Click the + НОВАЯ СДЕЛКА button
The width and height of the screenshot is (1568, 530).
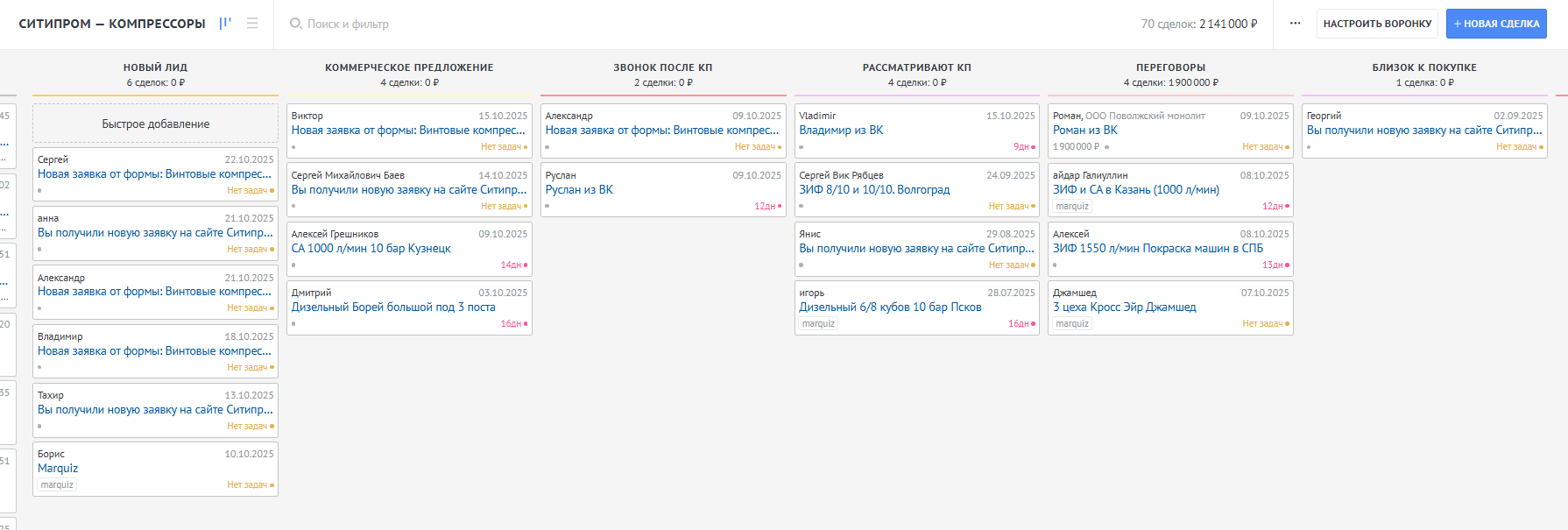tap(1496, 24)
